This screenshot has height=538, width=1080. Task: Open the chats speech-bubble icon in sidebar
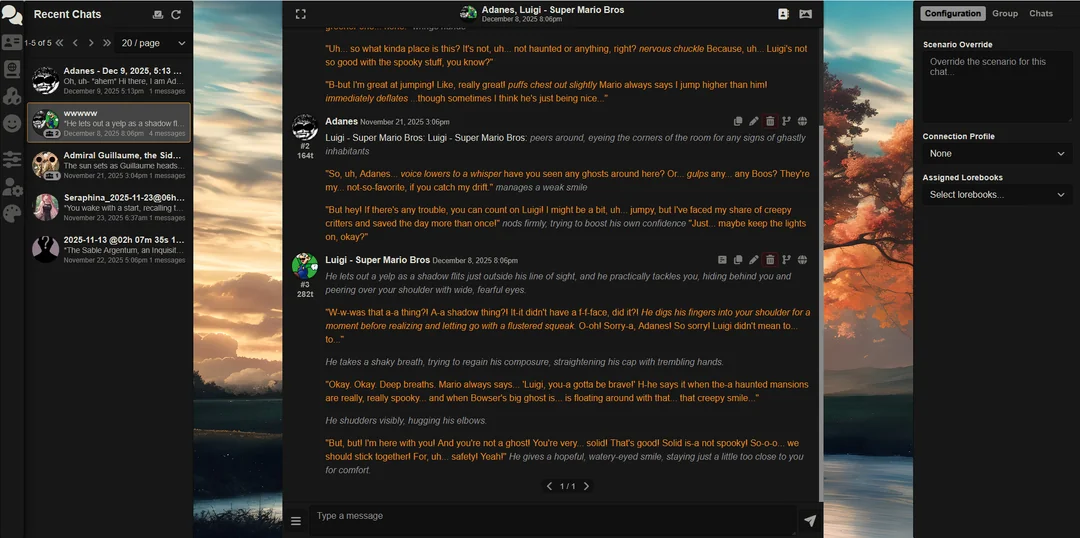pos(12,14)
